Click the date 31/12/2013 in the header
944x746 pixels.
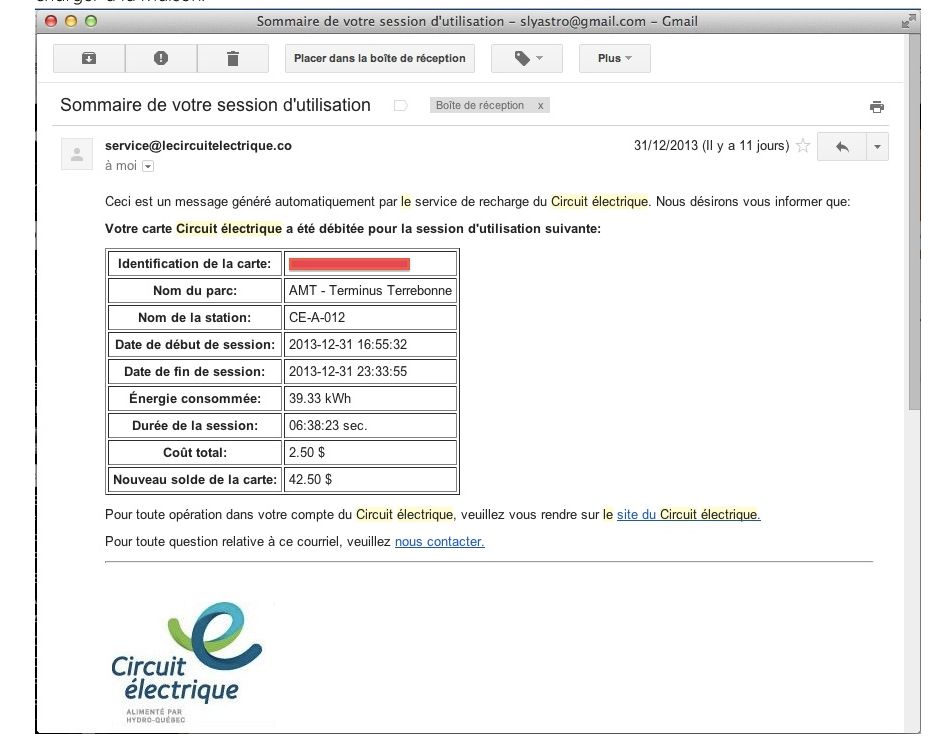click(x=665, y=146)
